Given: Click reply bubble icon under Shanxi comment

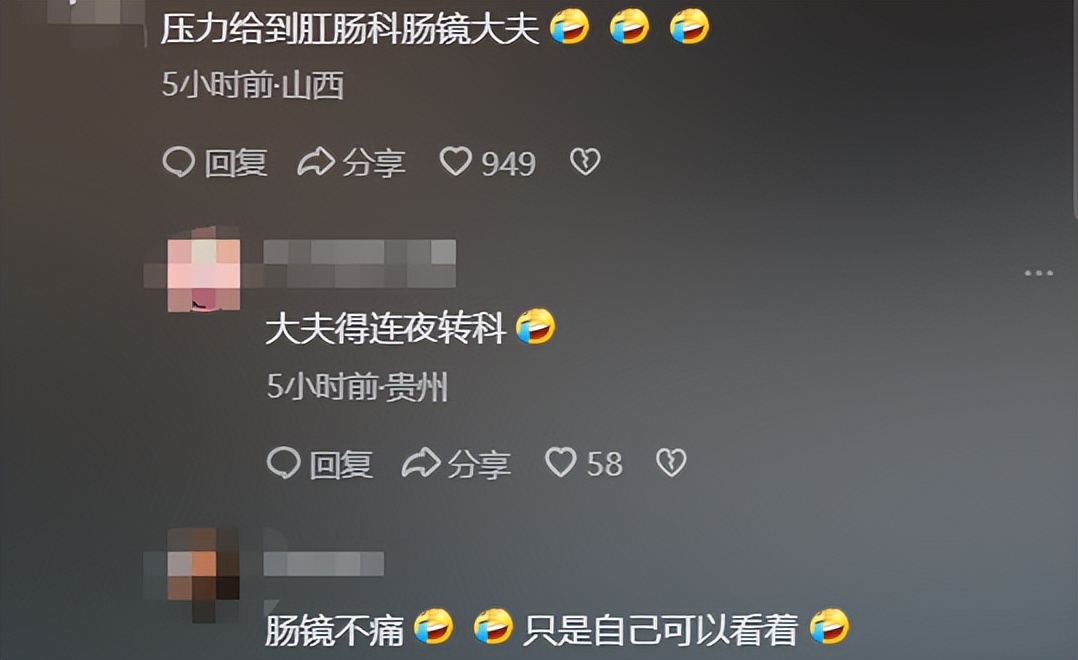Looking at the screenshot, I should pos(179,162).
